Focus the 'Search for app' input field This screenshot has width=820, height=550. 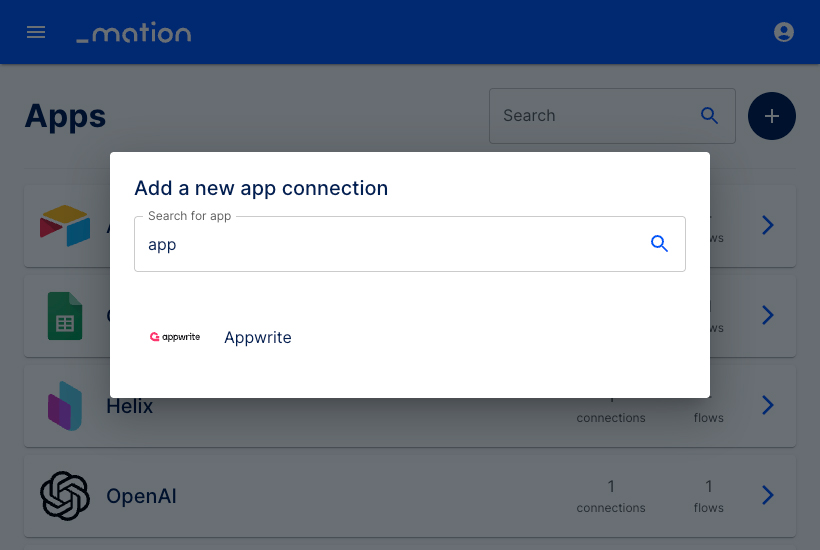coord(409,244)
